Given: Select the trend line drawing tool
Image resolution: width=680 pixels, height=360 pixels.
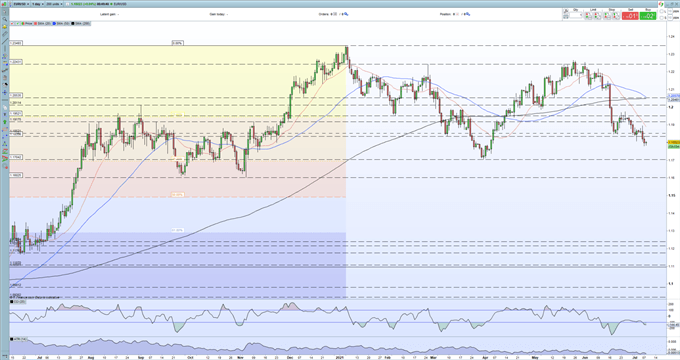Looking at the screenshot, I should [5, 41].
